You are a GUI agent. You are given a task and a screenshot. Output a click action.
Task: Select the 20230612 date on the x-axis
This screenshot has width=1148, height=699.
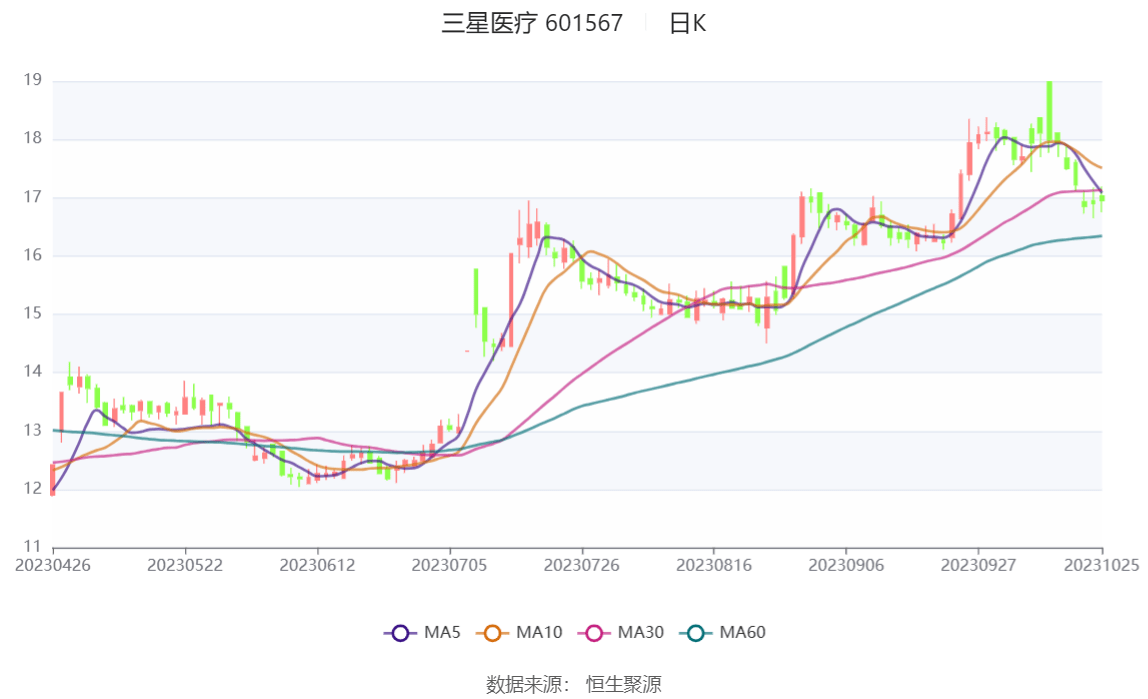[317, 565]
